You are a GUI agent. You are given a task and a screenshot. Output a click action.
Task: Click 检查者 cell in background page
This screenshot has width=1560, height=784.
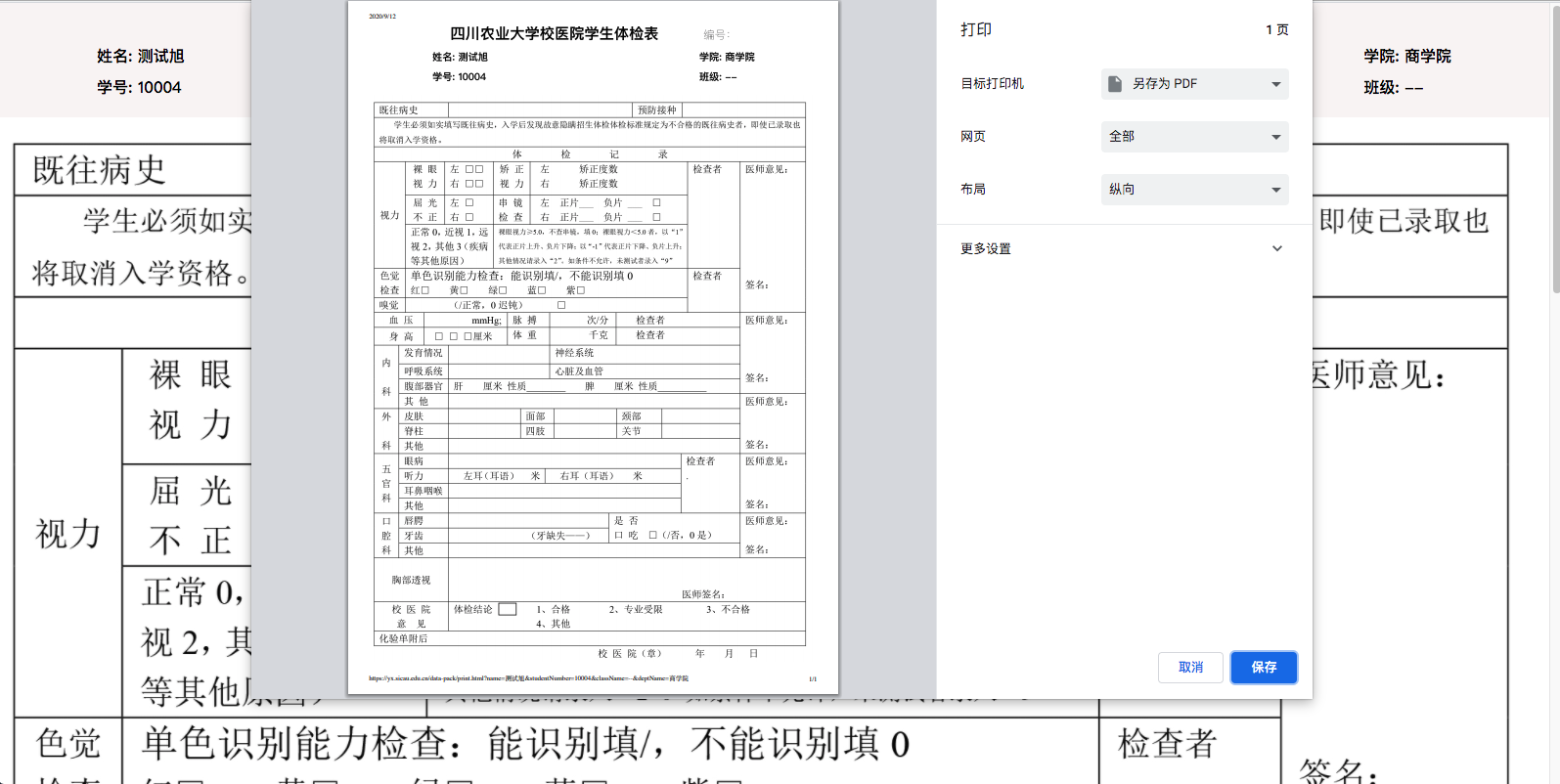coord(1168,744)
